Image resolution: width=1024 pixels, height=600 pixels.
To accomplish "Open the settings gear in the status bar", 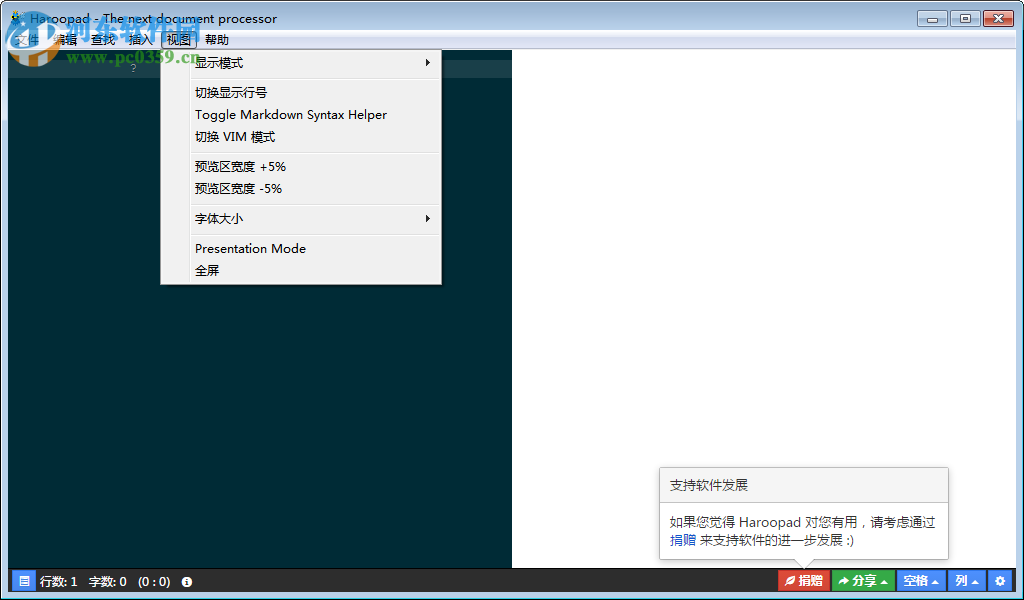I will [x=1000, y=580].
